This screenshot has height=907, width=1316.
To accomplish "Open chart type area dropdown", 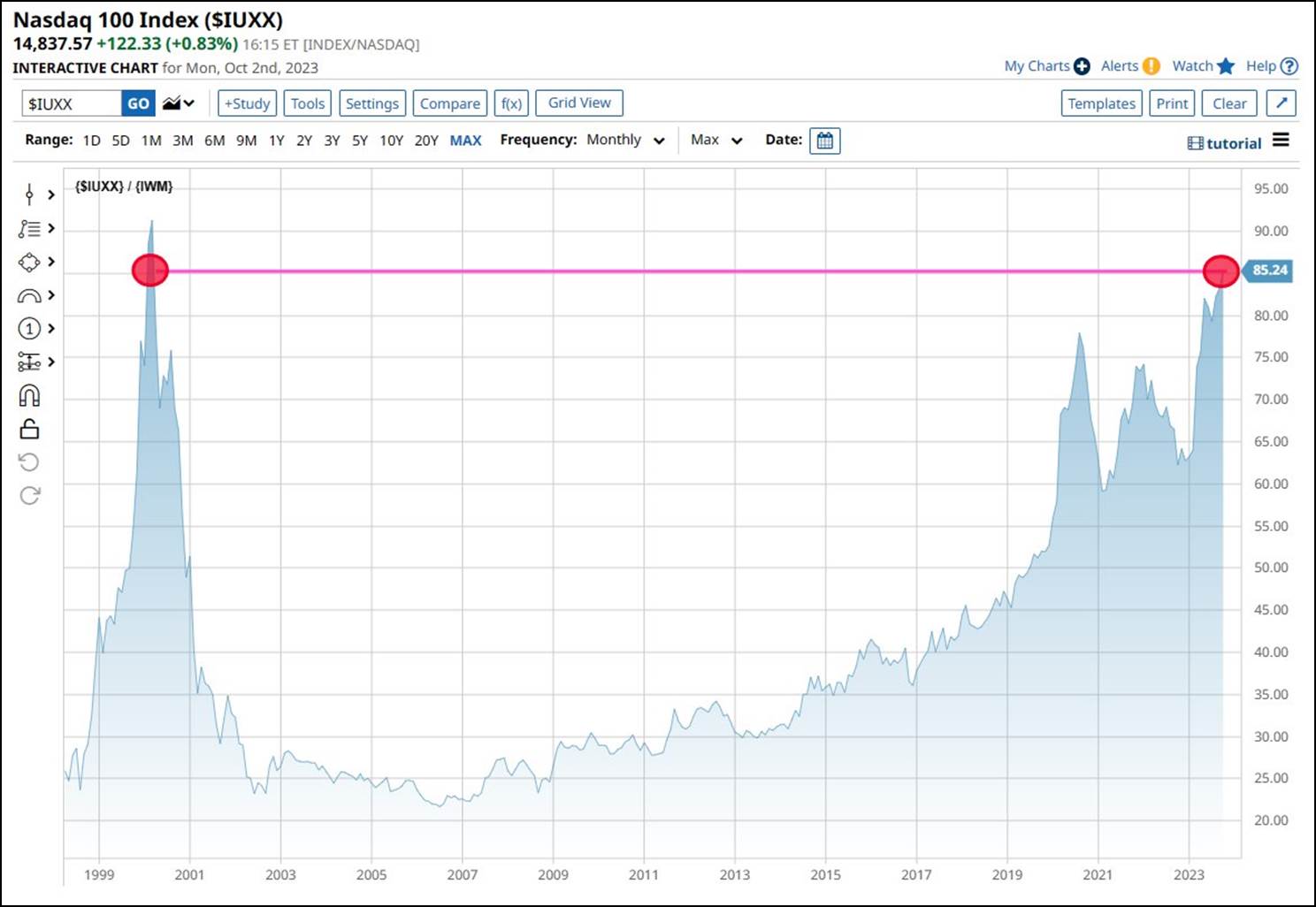I will tap(179, 103).
